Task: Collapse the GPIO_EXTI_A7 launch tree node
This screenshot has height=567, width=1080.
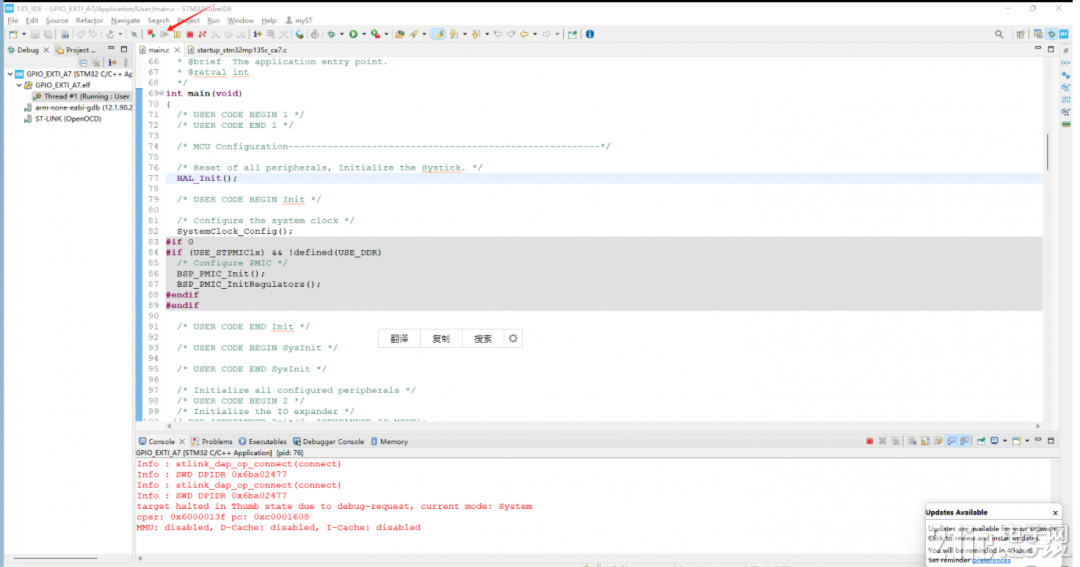Action: pyautogui.click(x=10, y=74)
